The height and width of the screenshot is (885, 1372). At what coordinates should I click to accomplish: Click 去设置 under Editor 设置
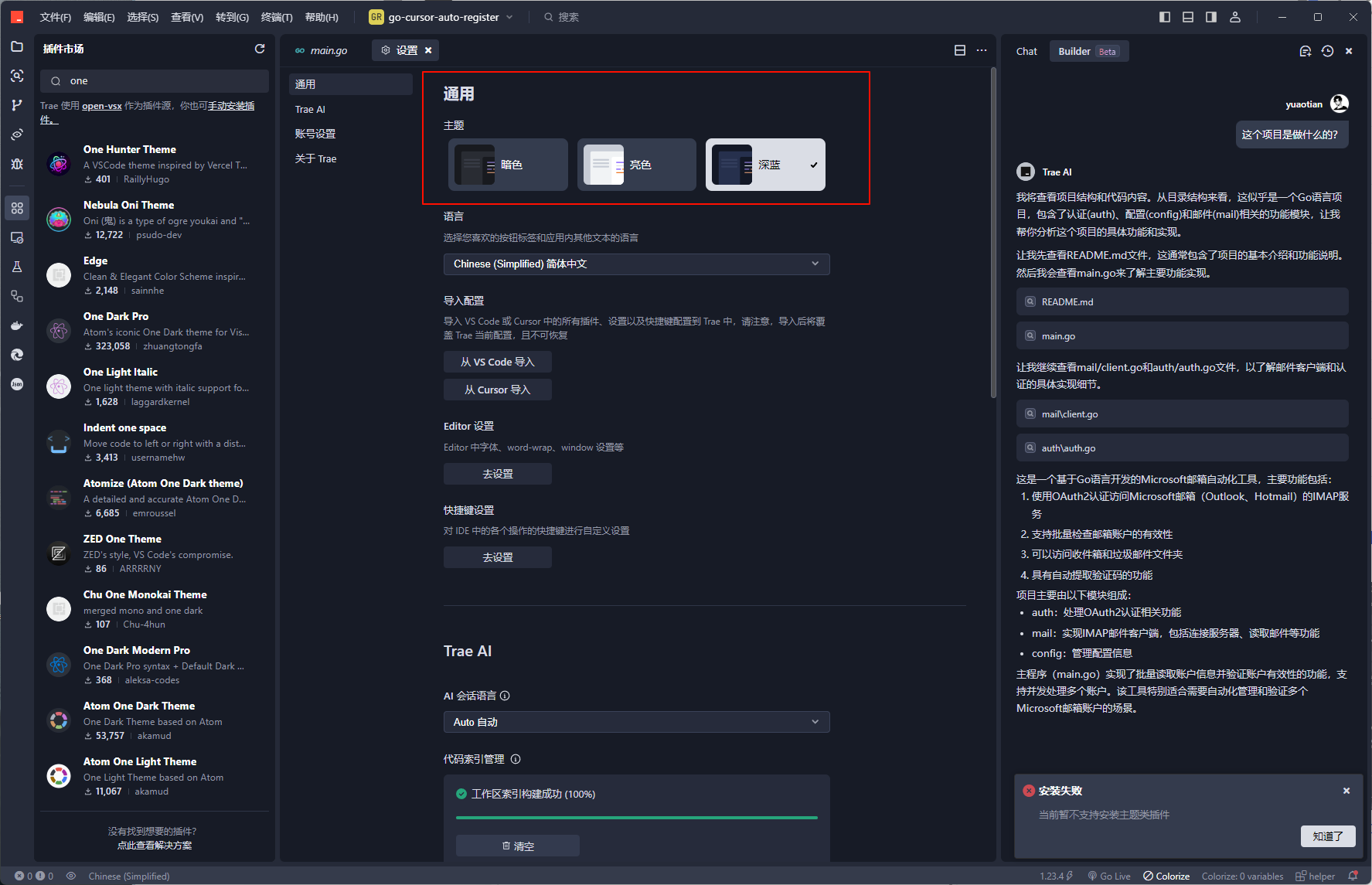498,474
